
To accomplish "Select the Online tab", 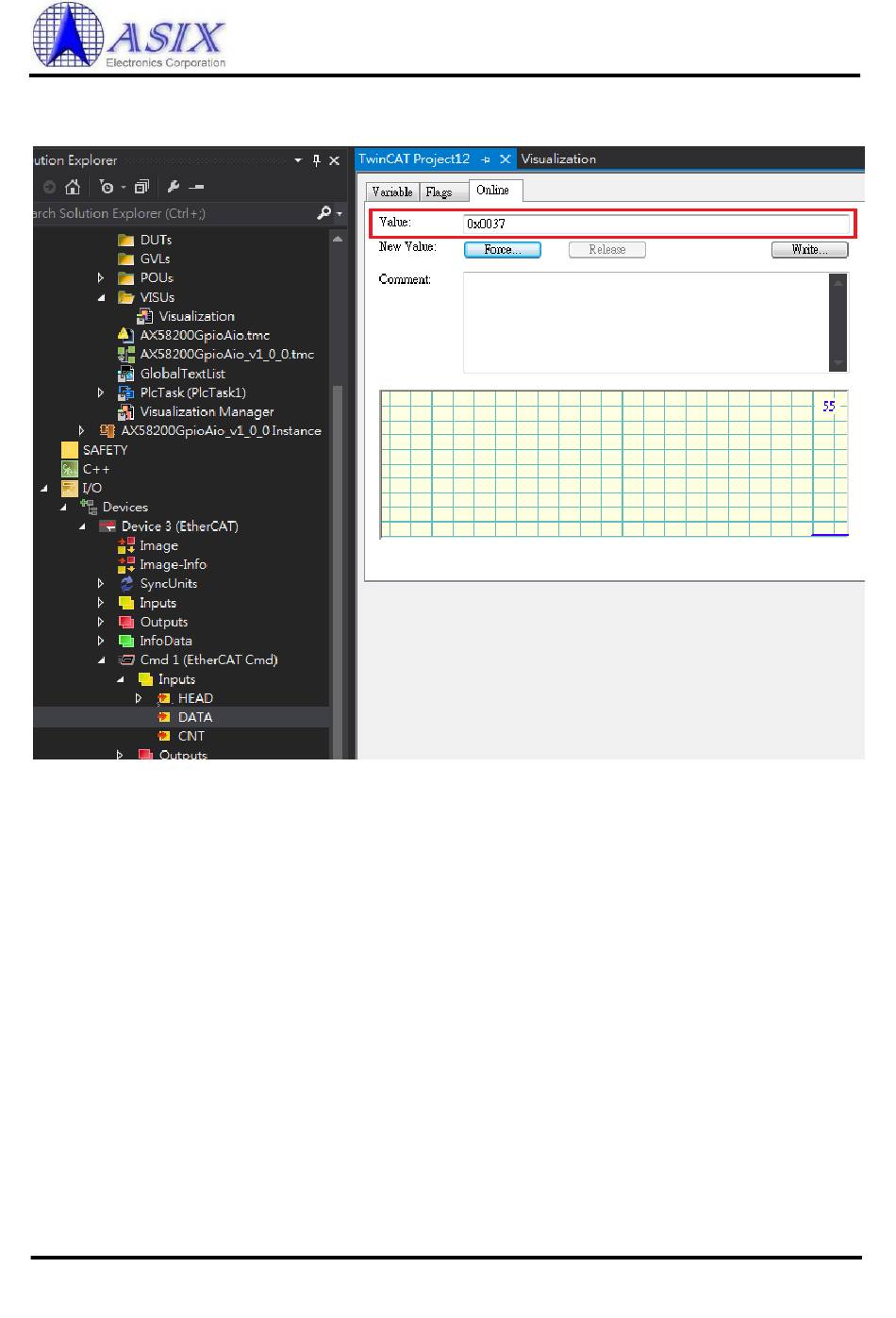I will [493, 191].
